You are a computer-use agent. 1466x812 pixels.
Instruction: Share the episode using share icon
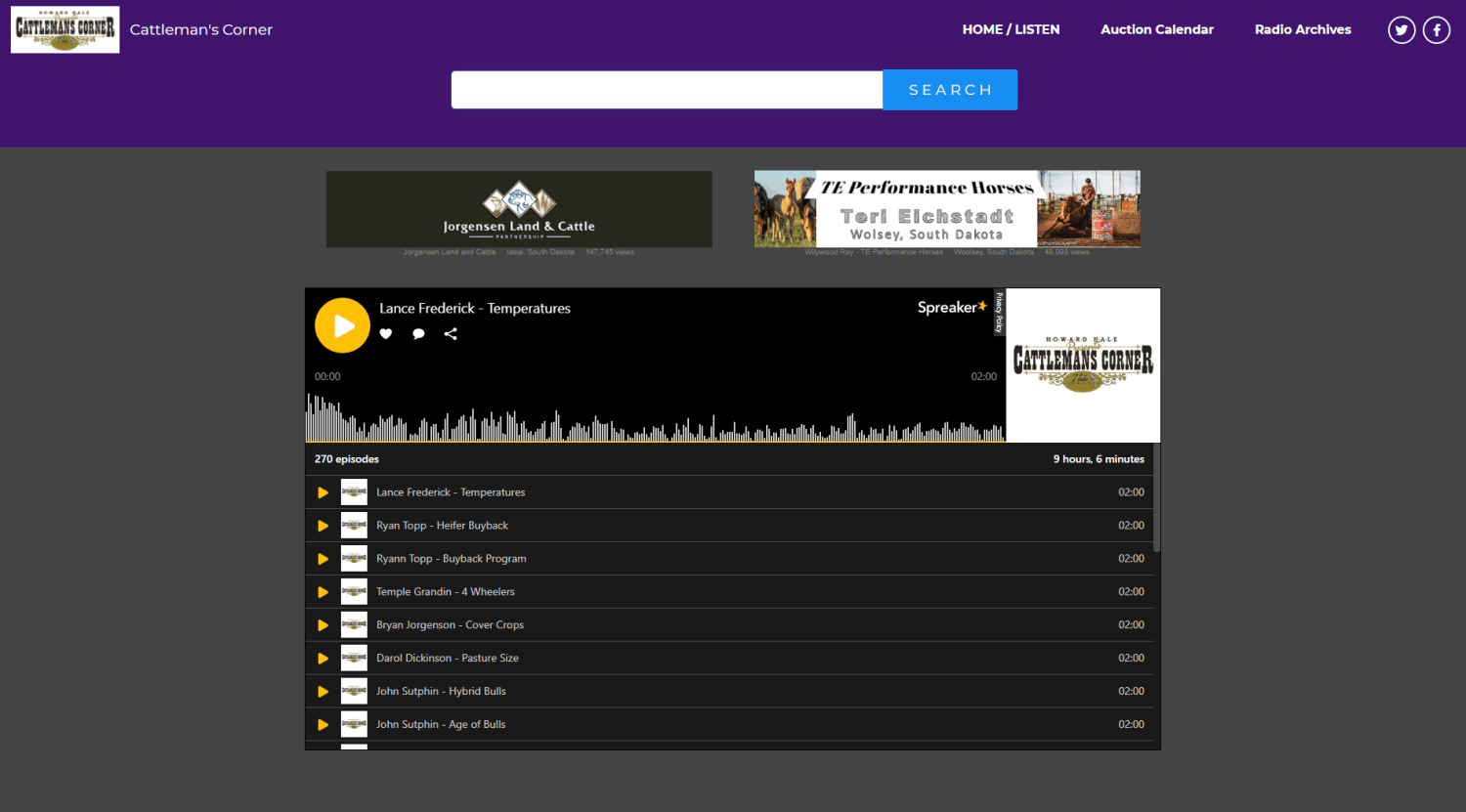click(451, 334)
